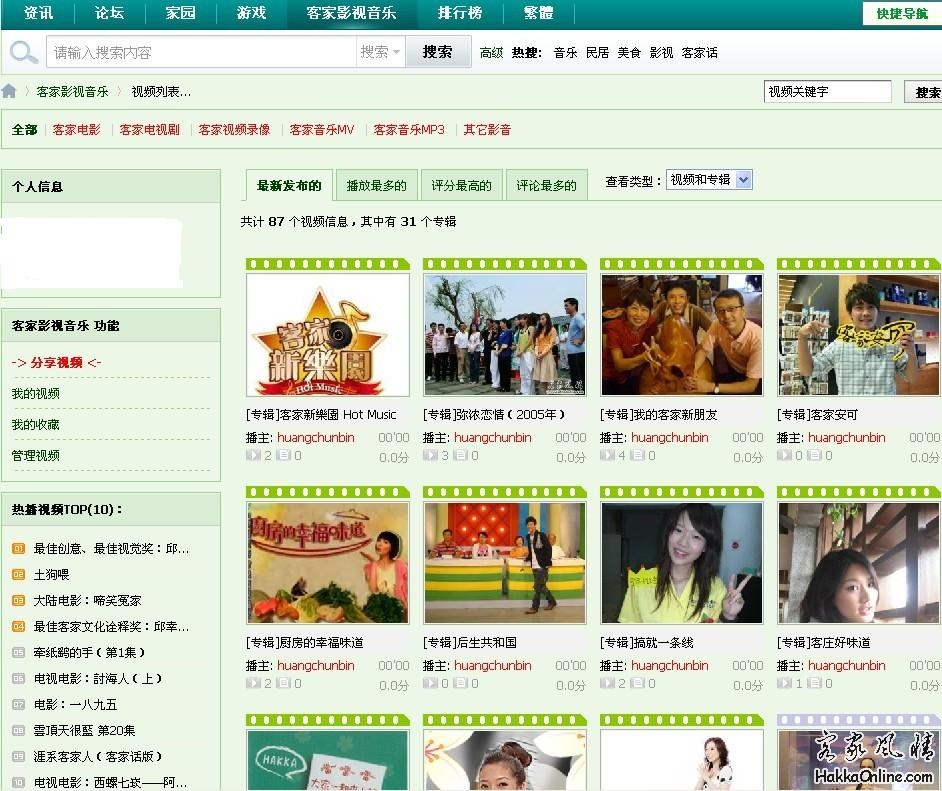The width and height of the screenshot is (942, 791).
Task: Click uploader huangchunbin under 后生共和国
Action: pos(492,665)
